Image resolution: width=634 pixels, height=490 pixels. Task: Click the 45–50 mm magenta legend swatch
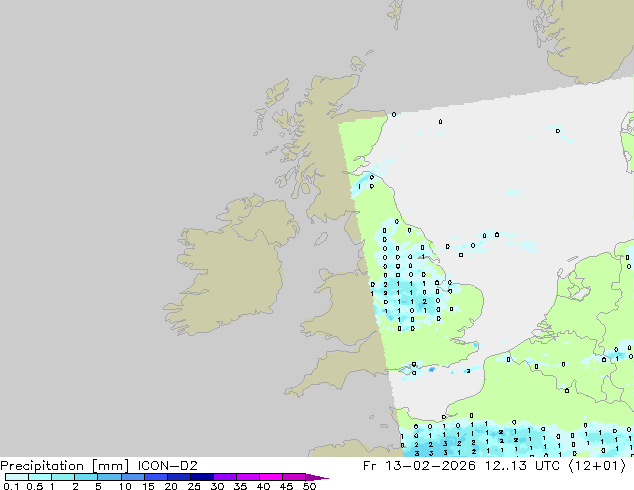294,477
